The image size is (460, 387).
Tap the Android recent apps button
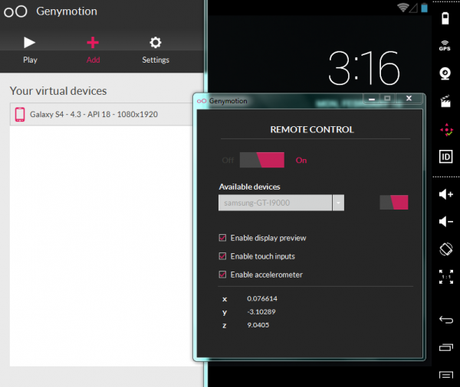tap(446, 347)
